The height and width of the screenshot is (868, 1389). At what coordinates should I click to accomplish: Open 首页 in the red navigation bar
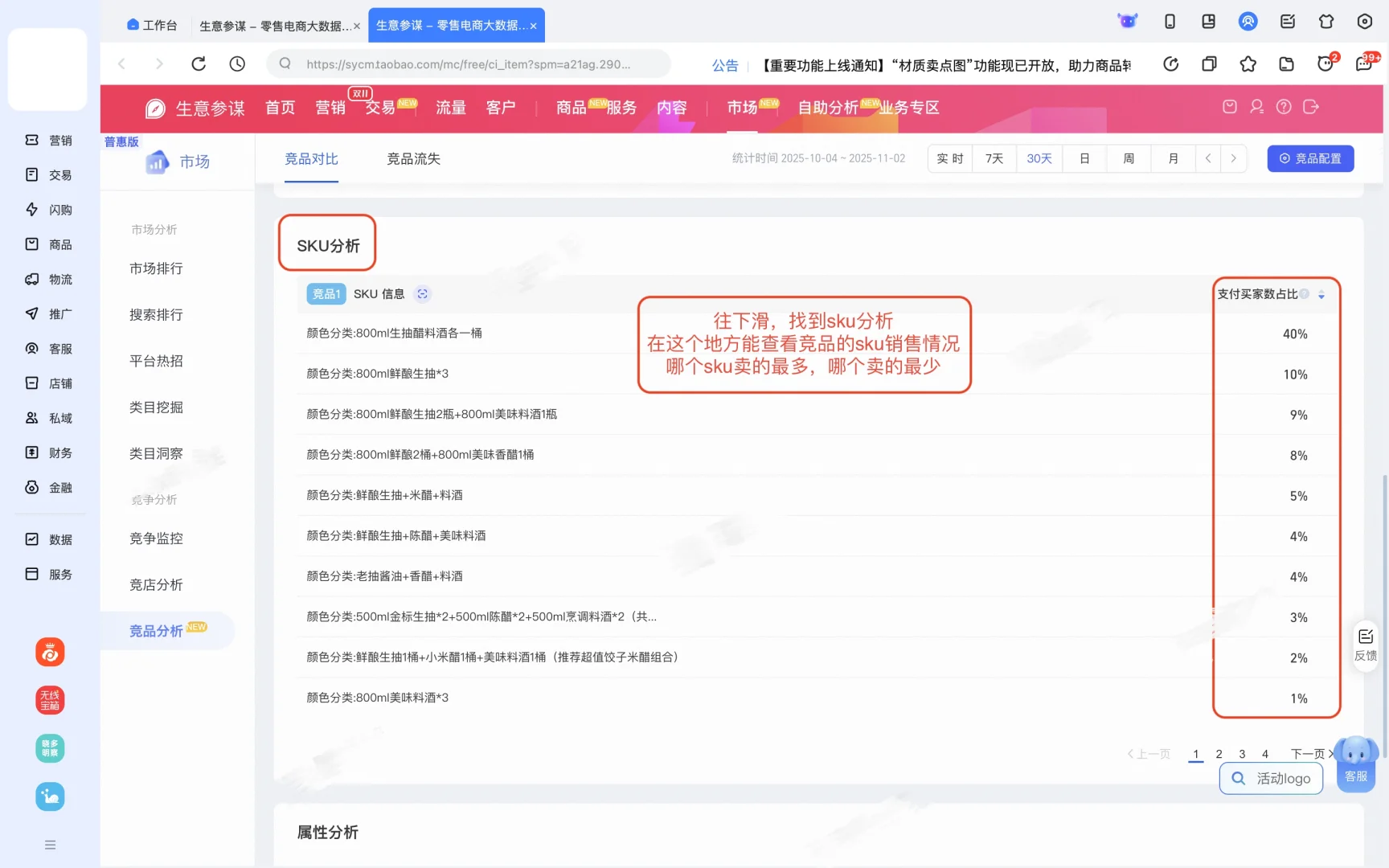tap(281, 108)
